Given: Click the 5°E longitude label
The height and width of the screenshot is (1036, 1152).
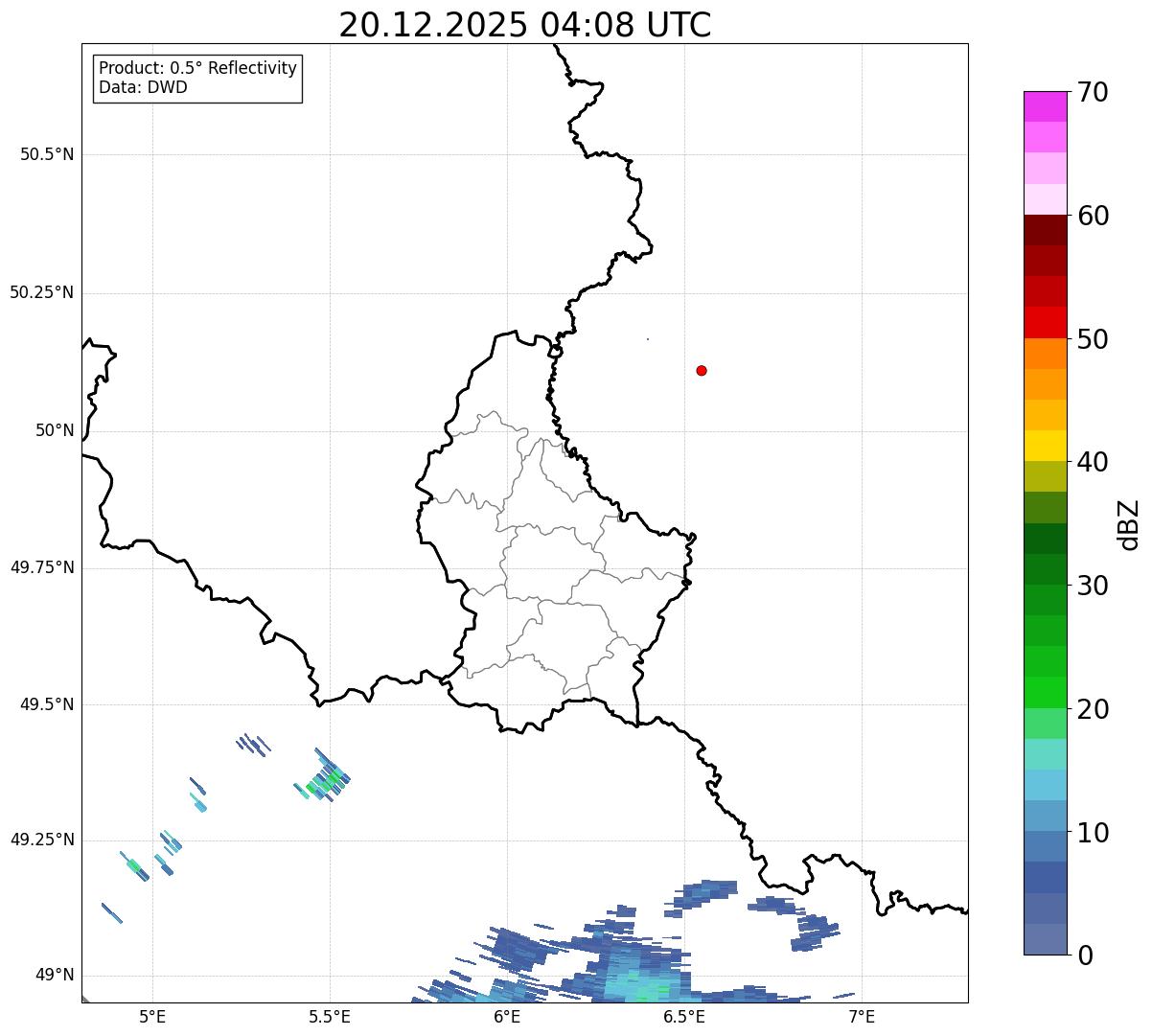Looking at the screenshot, I should click(152, 1016).
